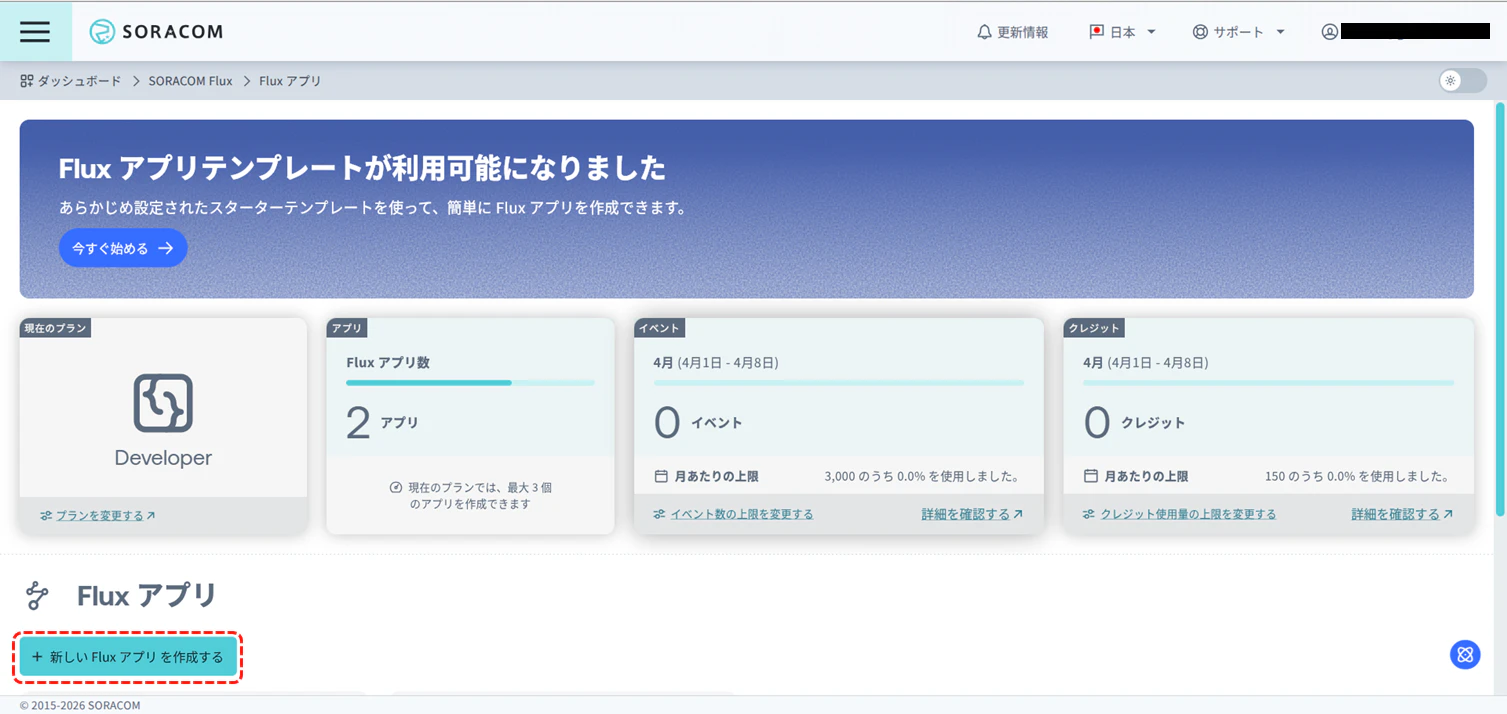This screenshot has width=1507, height=714.
Task: Click the 0 イベント count text
Action: point(698,422)
